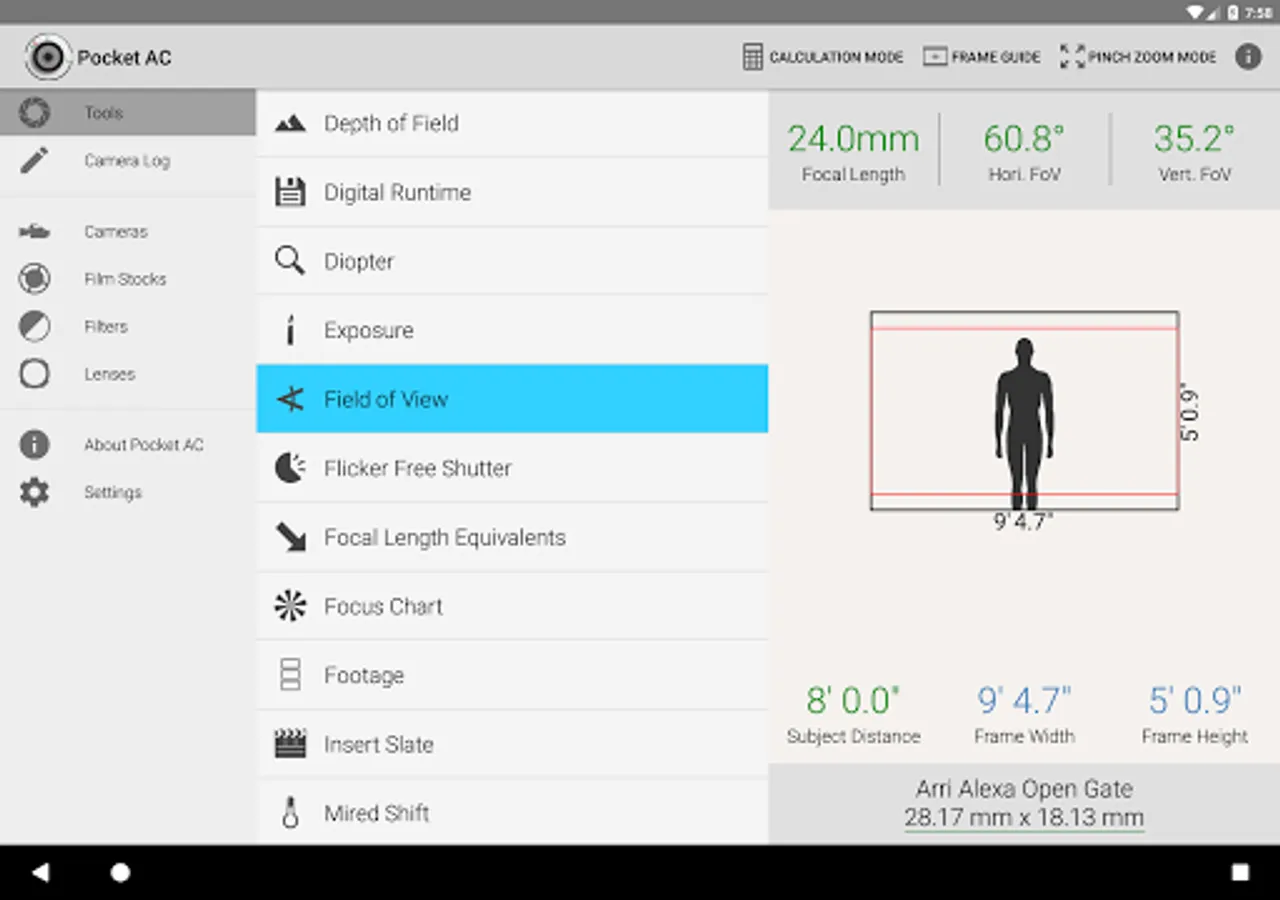Tap the Android home button
This screenshot has height=900, width=1280.
coord(120,872)
